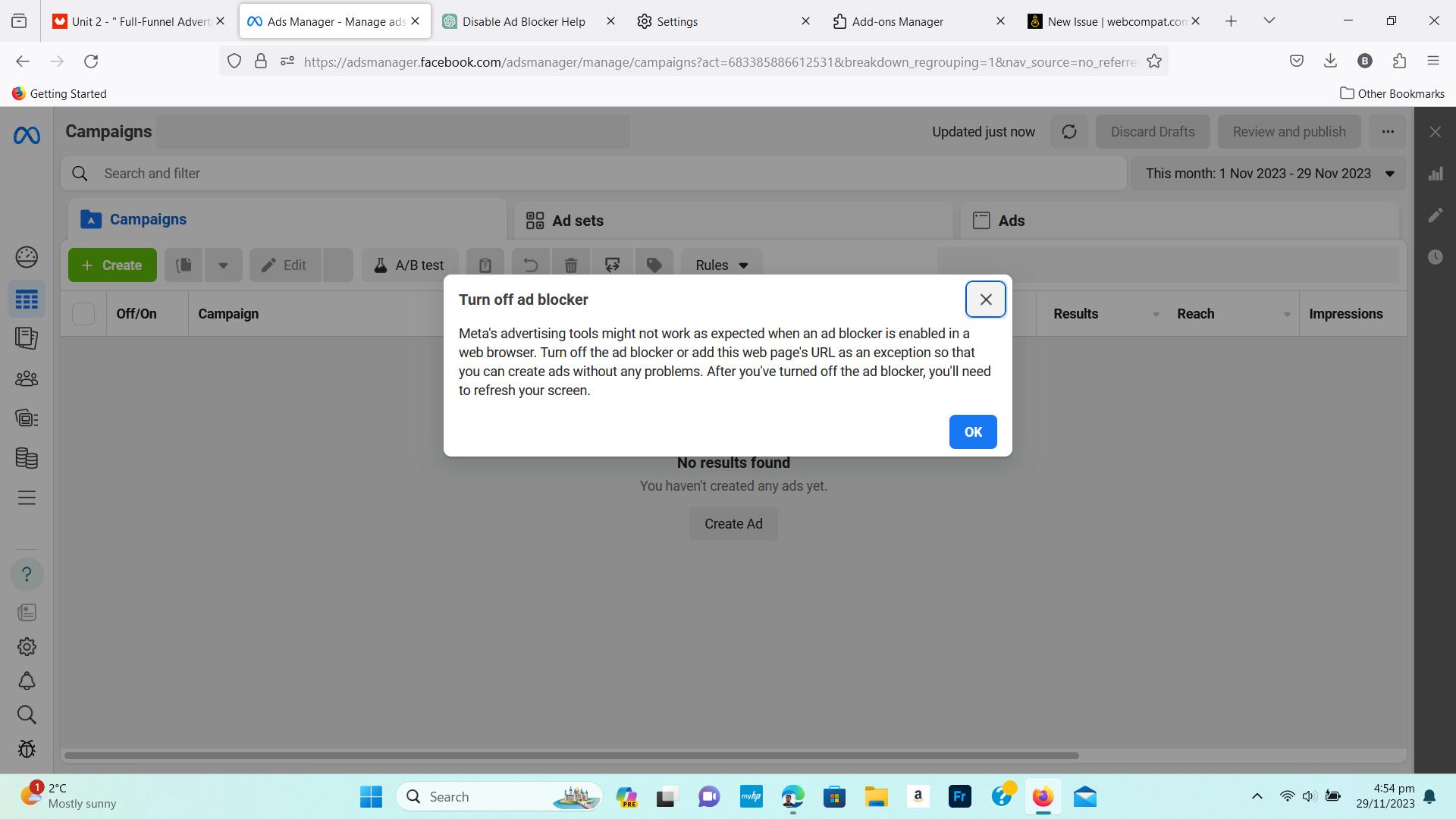Click the undo arrow icon in toolbar
The width and height of the screenshot is (1456, 819).
click(530, 265)
